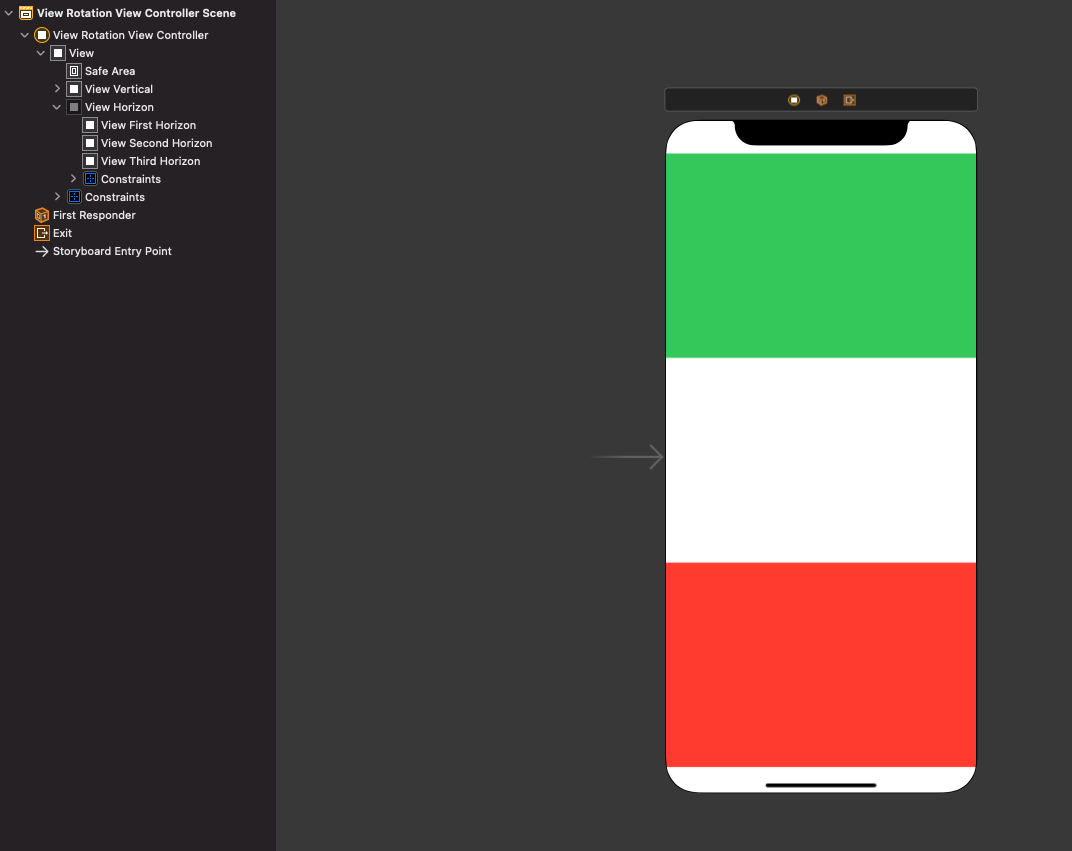Viewport: 1072px width, 851px height.
Task: Click the First Responder cube icon
Action: [42, 215]
